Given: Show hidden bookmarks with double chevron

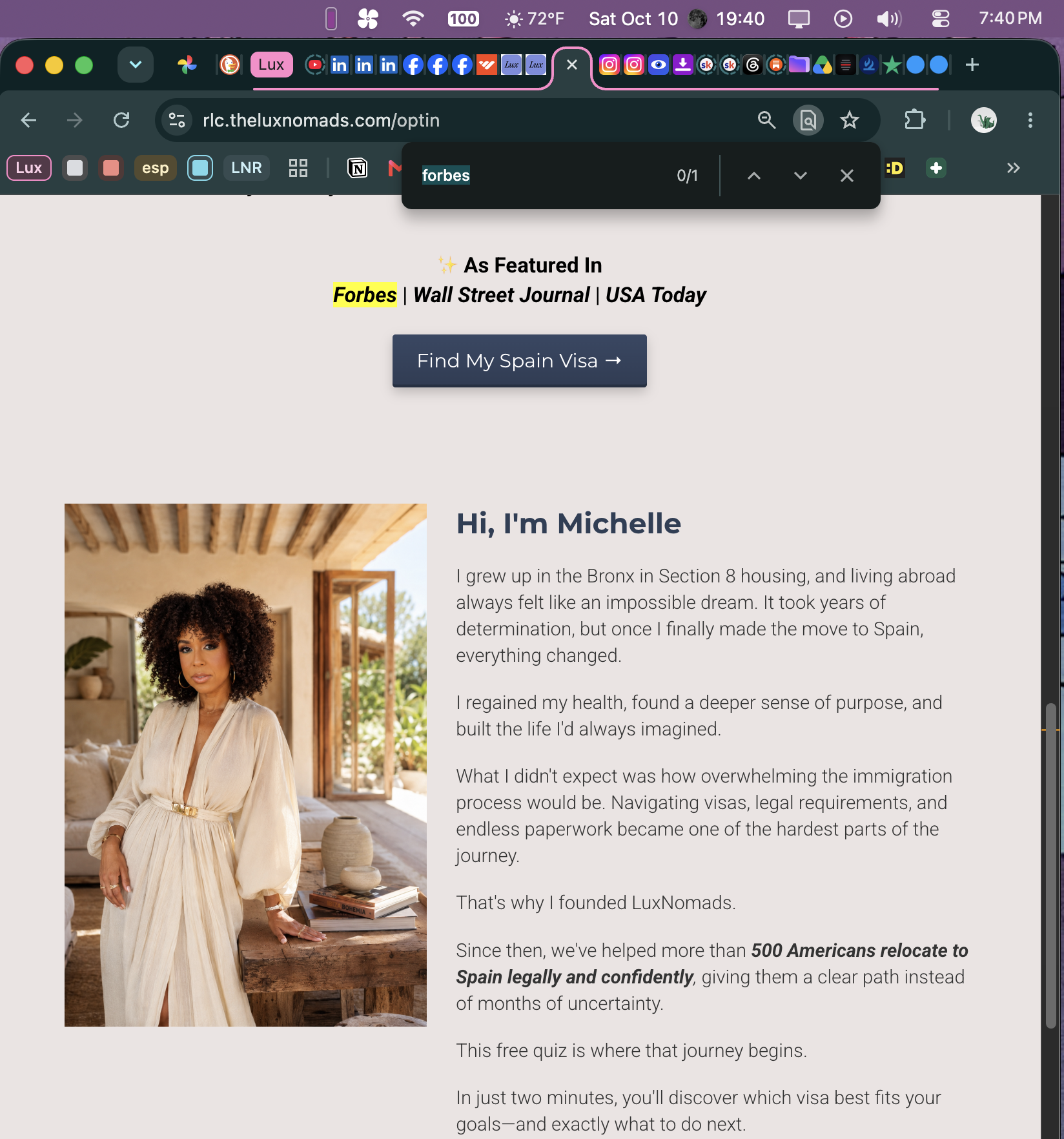Looking at the screenshot, I should [x=1014, y=168].
